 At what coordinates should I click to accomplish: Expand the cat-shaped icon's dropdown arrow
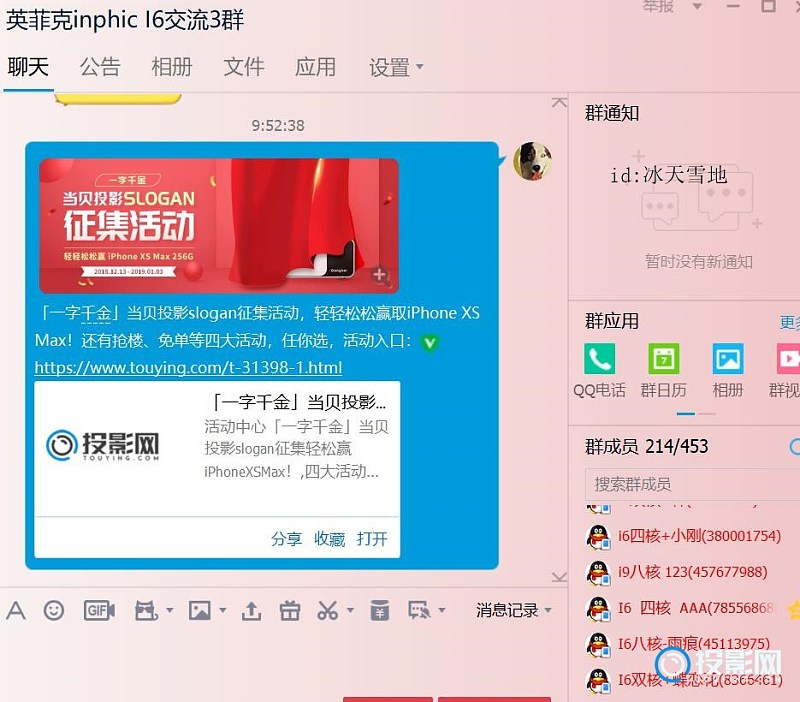[x=169, y=610]
